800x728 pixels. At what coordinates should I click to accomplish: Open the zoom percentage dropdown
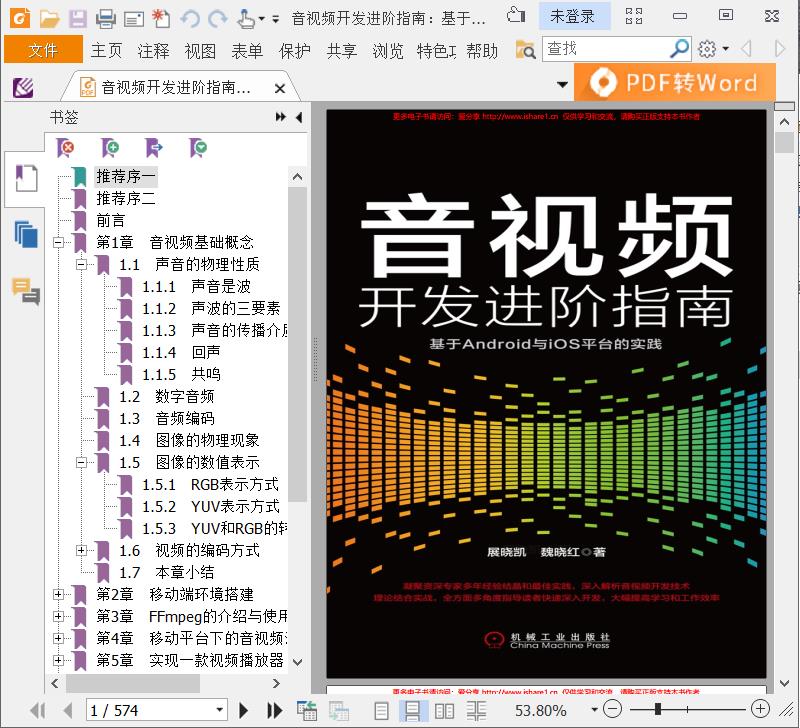[593, 709]
